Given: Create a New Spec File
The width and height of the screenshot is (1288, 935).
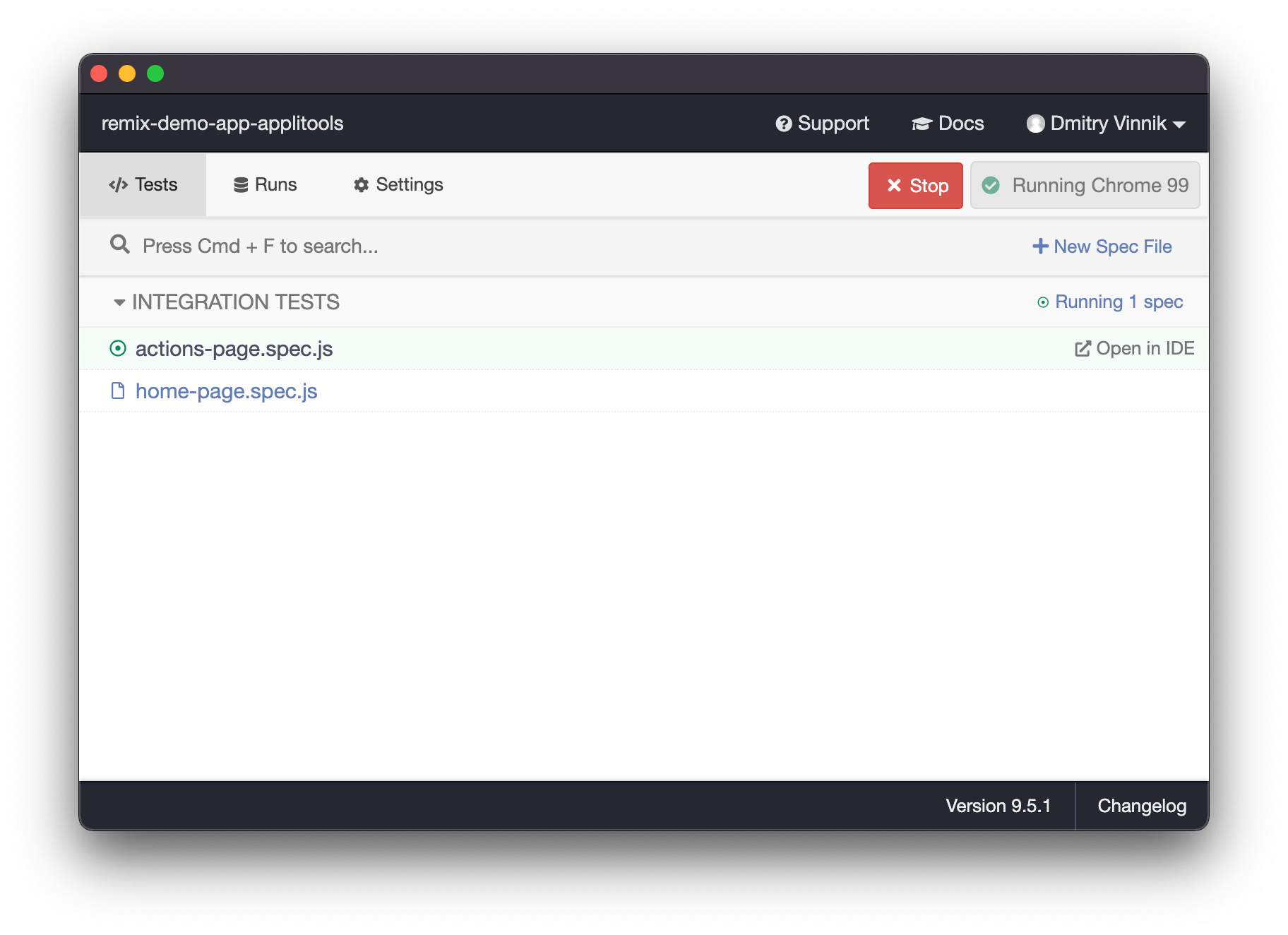Looking at the screenshot, I should click(1101, 246).
